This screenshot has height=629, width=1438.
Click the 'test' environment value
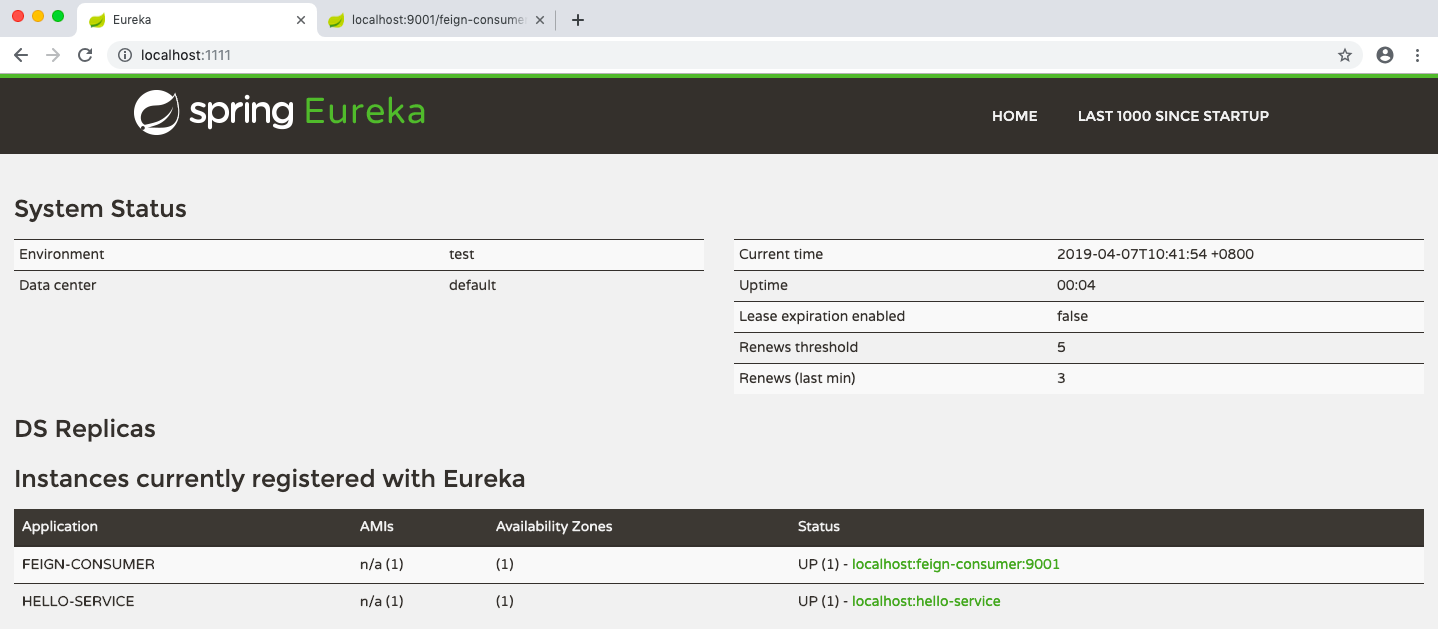(x=462, y=254)
